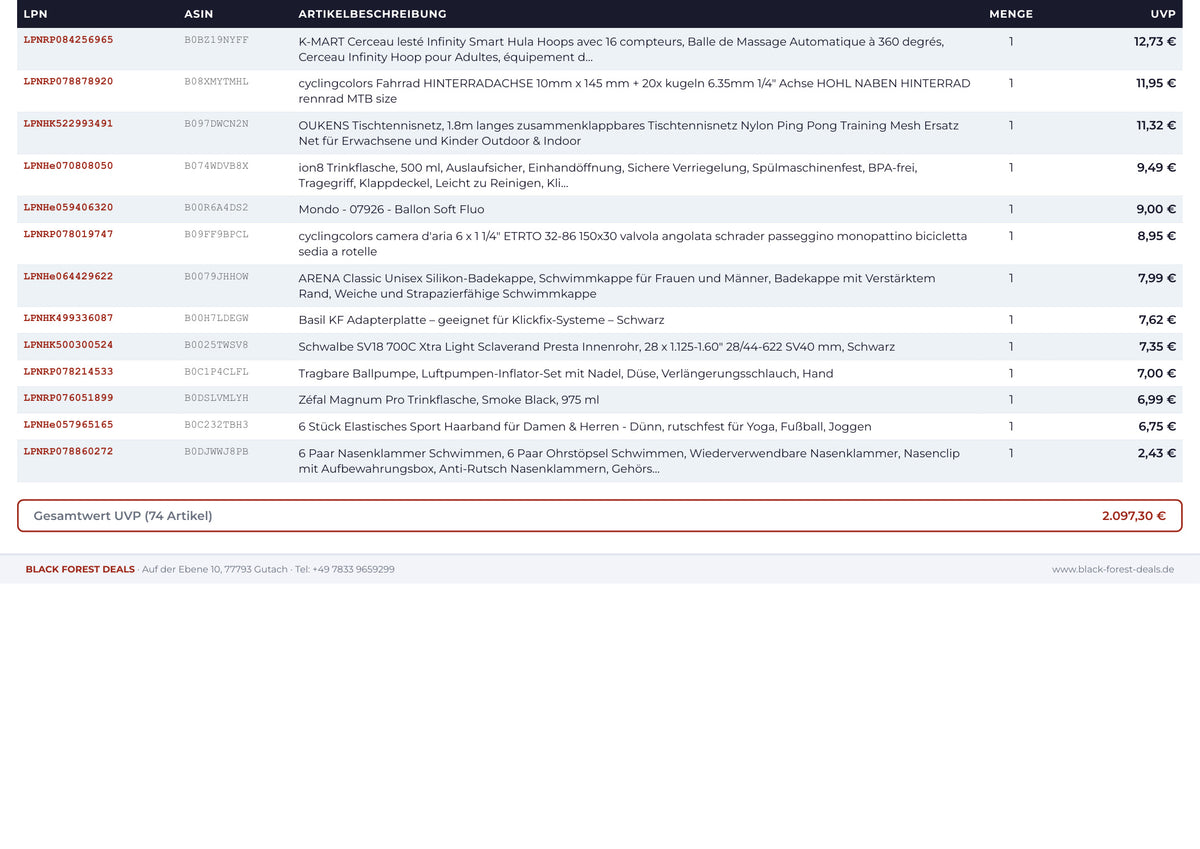Viewport: 1200px width, 849px height.
Task: Click the Basil KF Adapterplatte description
Action: 481,320
